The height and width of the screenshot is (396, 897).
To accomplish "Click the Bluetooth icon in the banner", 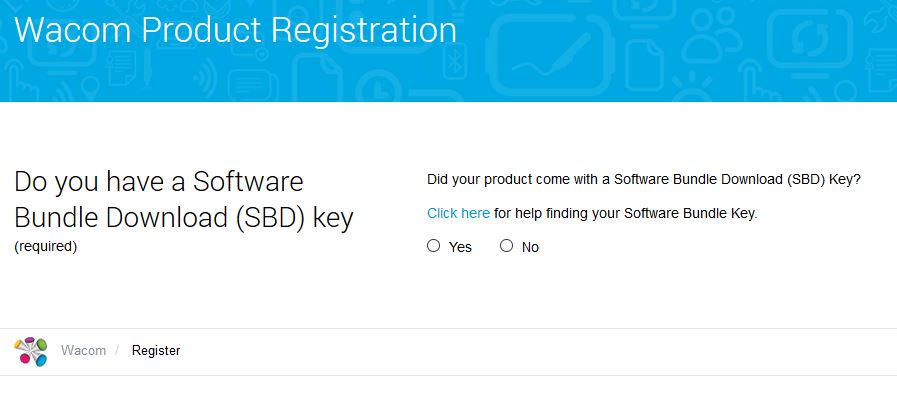I will click(x=455, y=61).
